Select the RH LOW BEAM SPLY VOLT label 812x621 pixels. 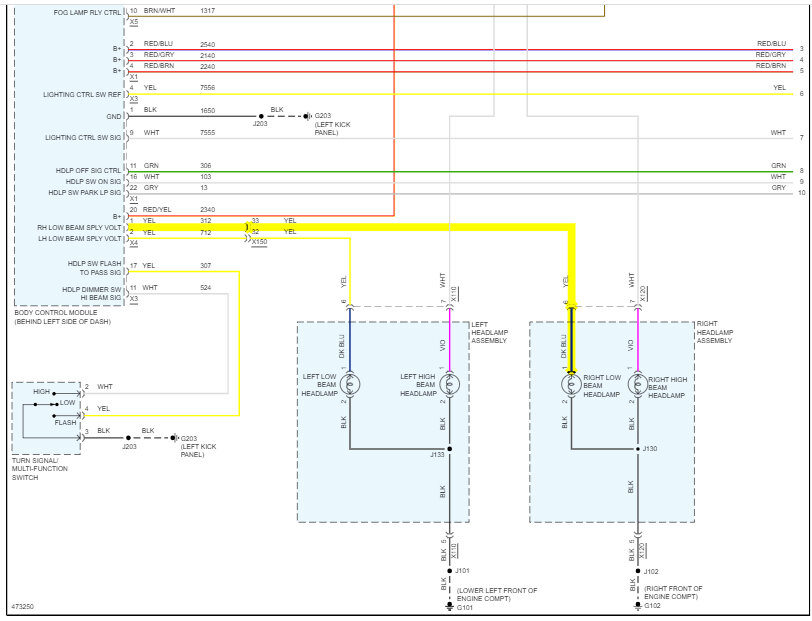[x=79, y=228]
